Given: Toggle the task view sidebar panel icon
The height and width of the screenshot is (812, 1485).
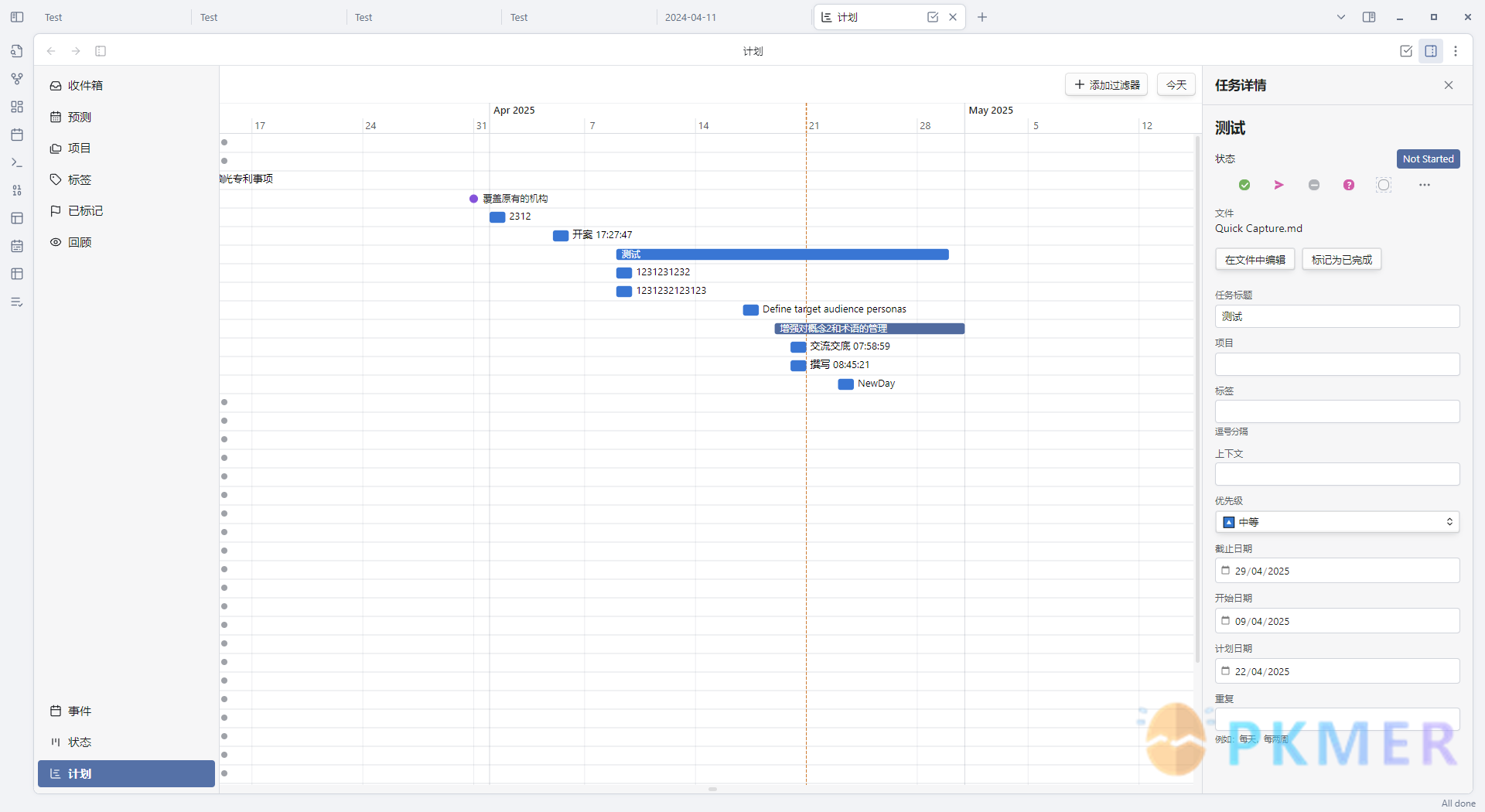Looking at the screenshot, I should pyautogui.click(x=101, y=51).
